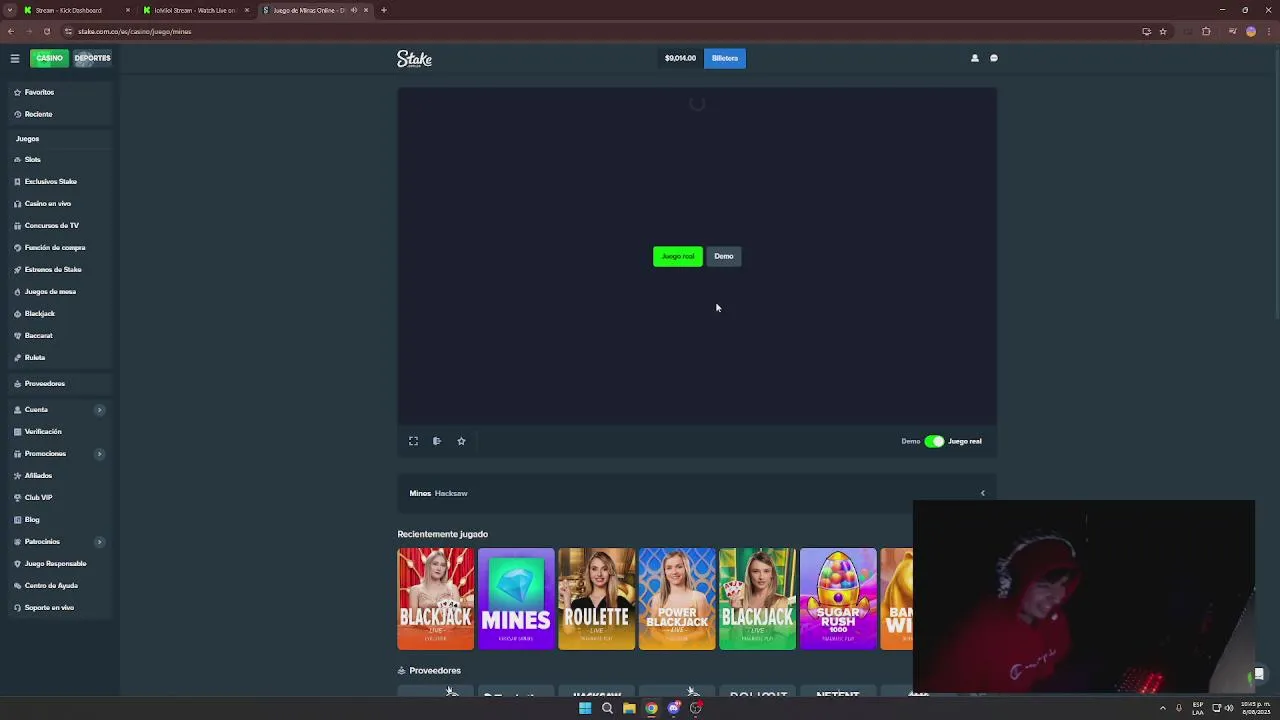The height and width of the screenshot is (720, 1280).
Task: Open the Mines game thumbnail
Action: pyautogui.click(x=516, y=599)
